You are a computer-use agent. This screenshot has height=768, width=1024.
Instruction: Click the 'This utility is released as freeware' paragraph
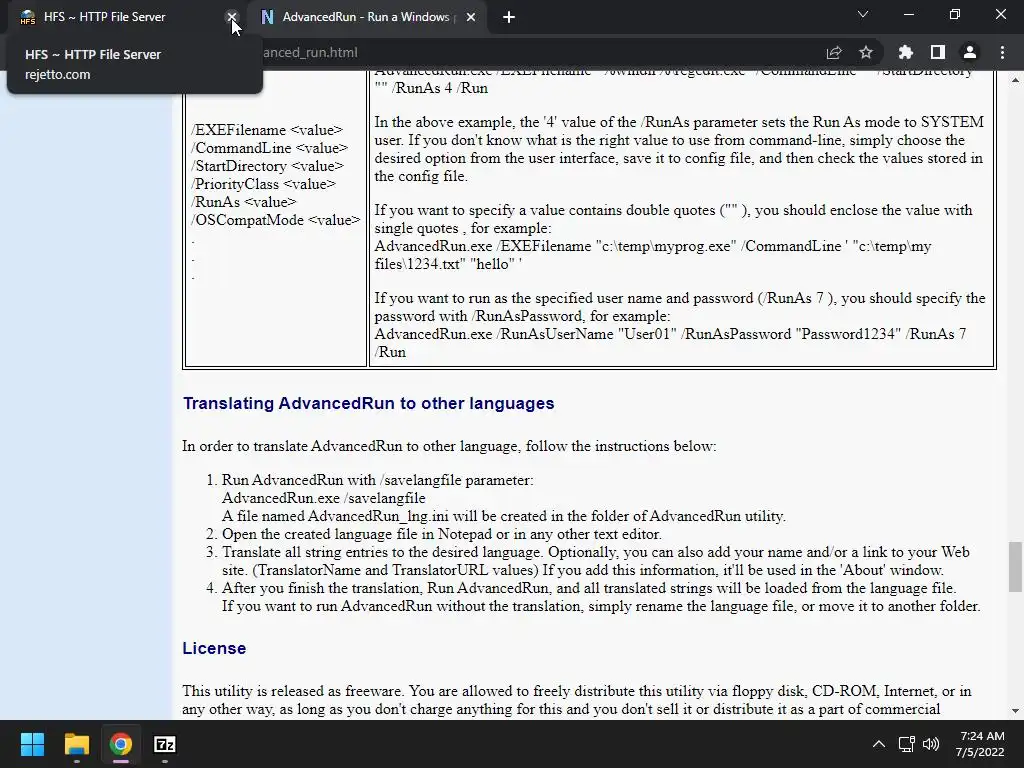pyautogui.click(x=577, y=700)
